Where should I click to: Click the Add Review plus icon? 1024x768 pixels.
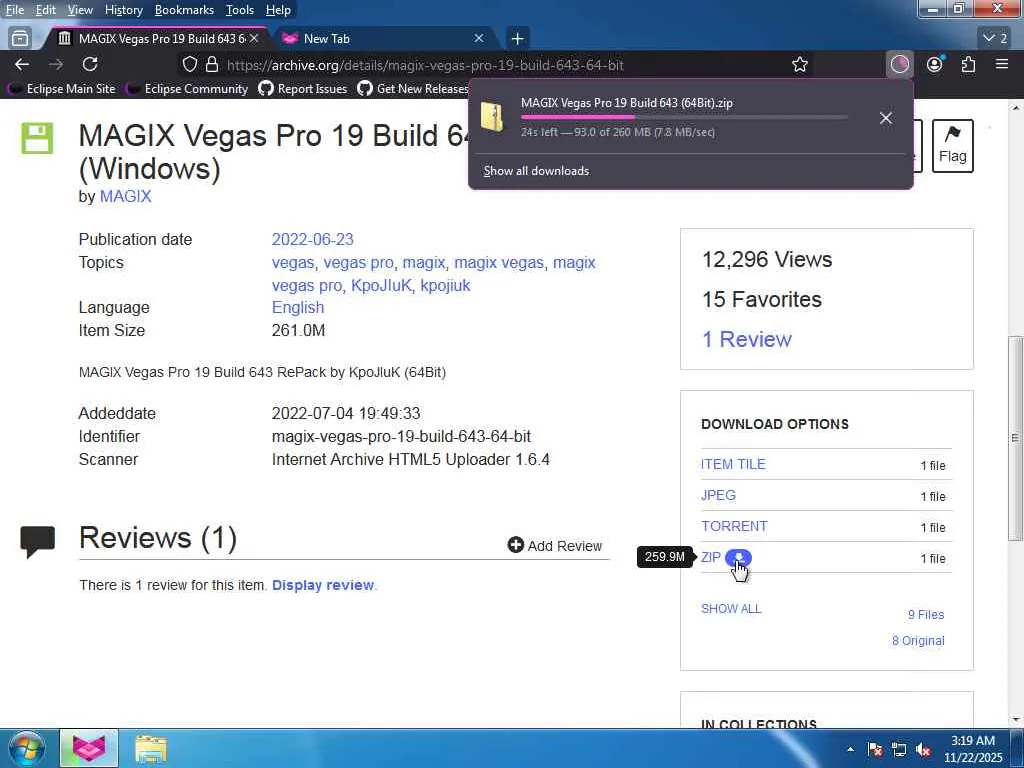[515, 545]
